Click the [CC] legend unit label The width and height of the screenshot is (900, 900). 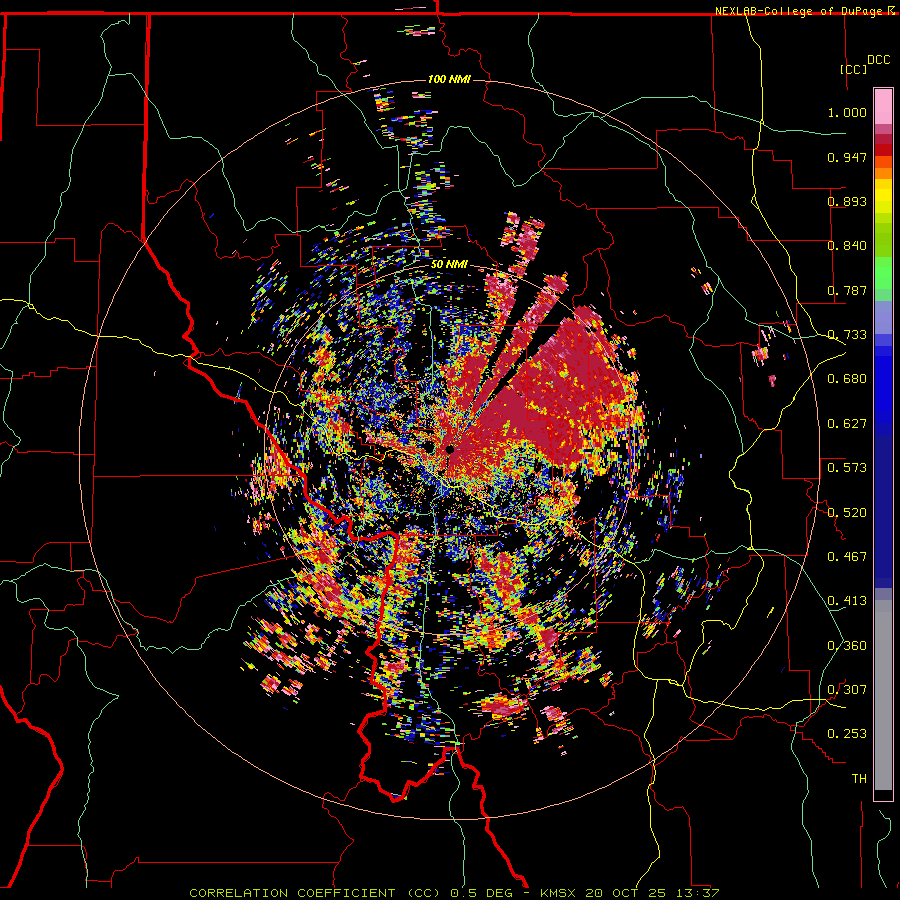[x=853, y=69]
